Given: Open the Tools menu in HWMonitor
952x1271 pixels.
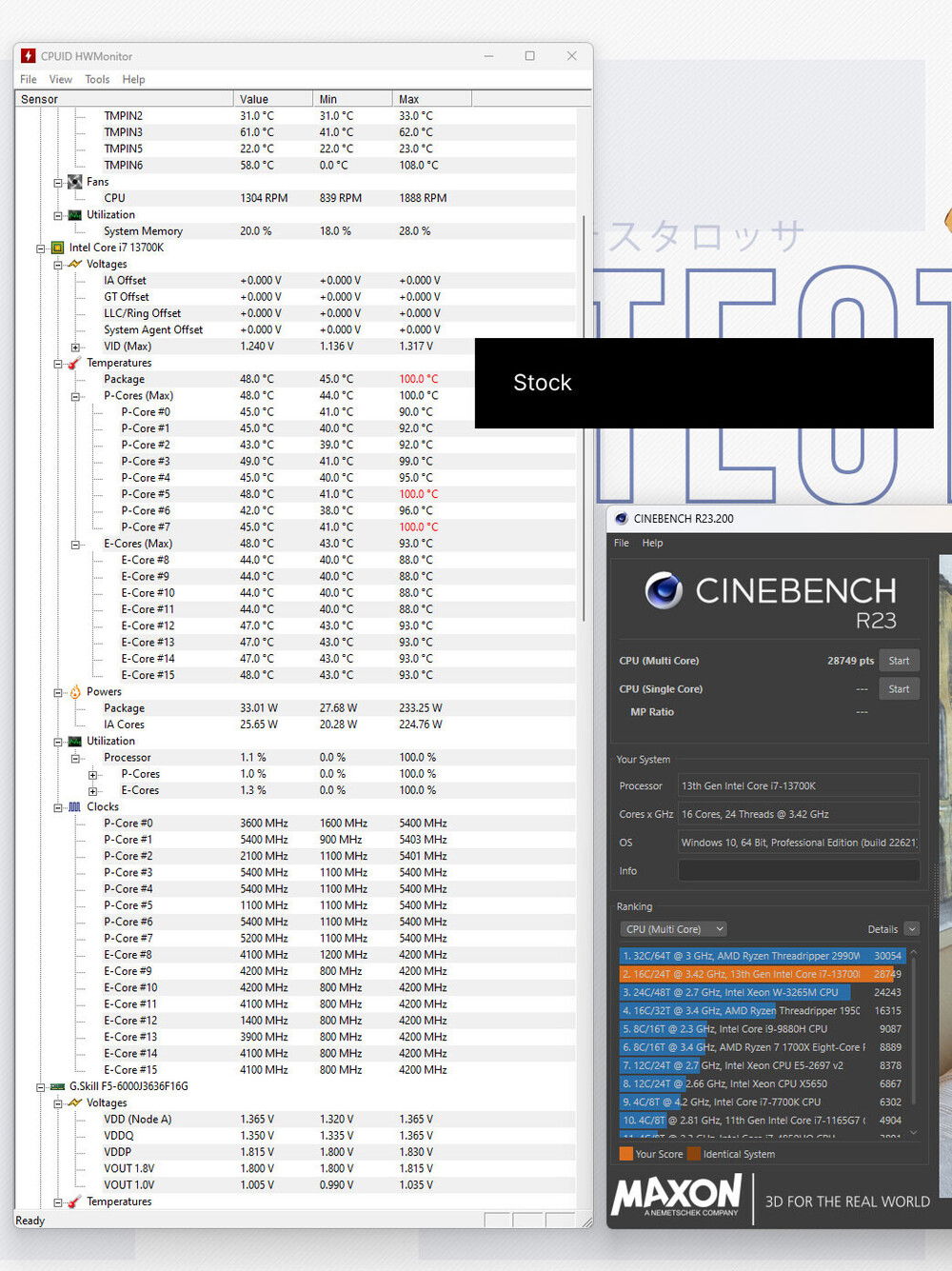Looking at the screenshot, I should click(x=97, y=80).
